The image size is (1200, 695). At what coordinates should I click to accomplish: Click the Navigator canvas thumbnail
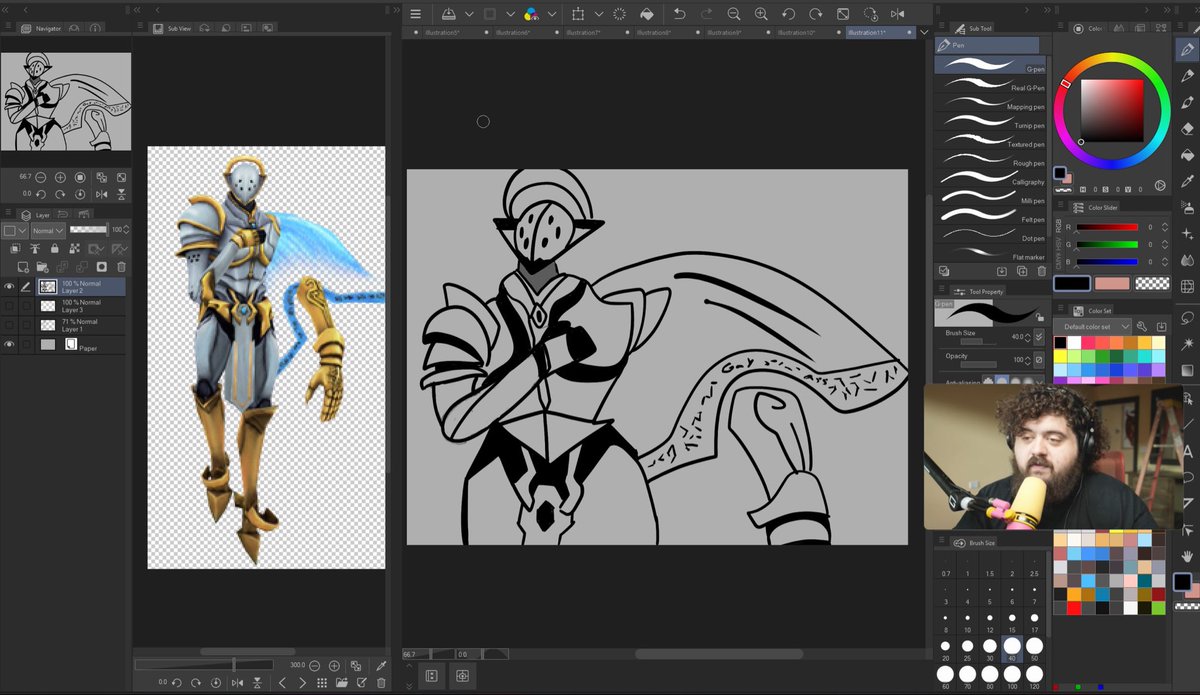click(66, 102)
